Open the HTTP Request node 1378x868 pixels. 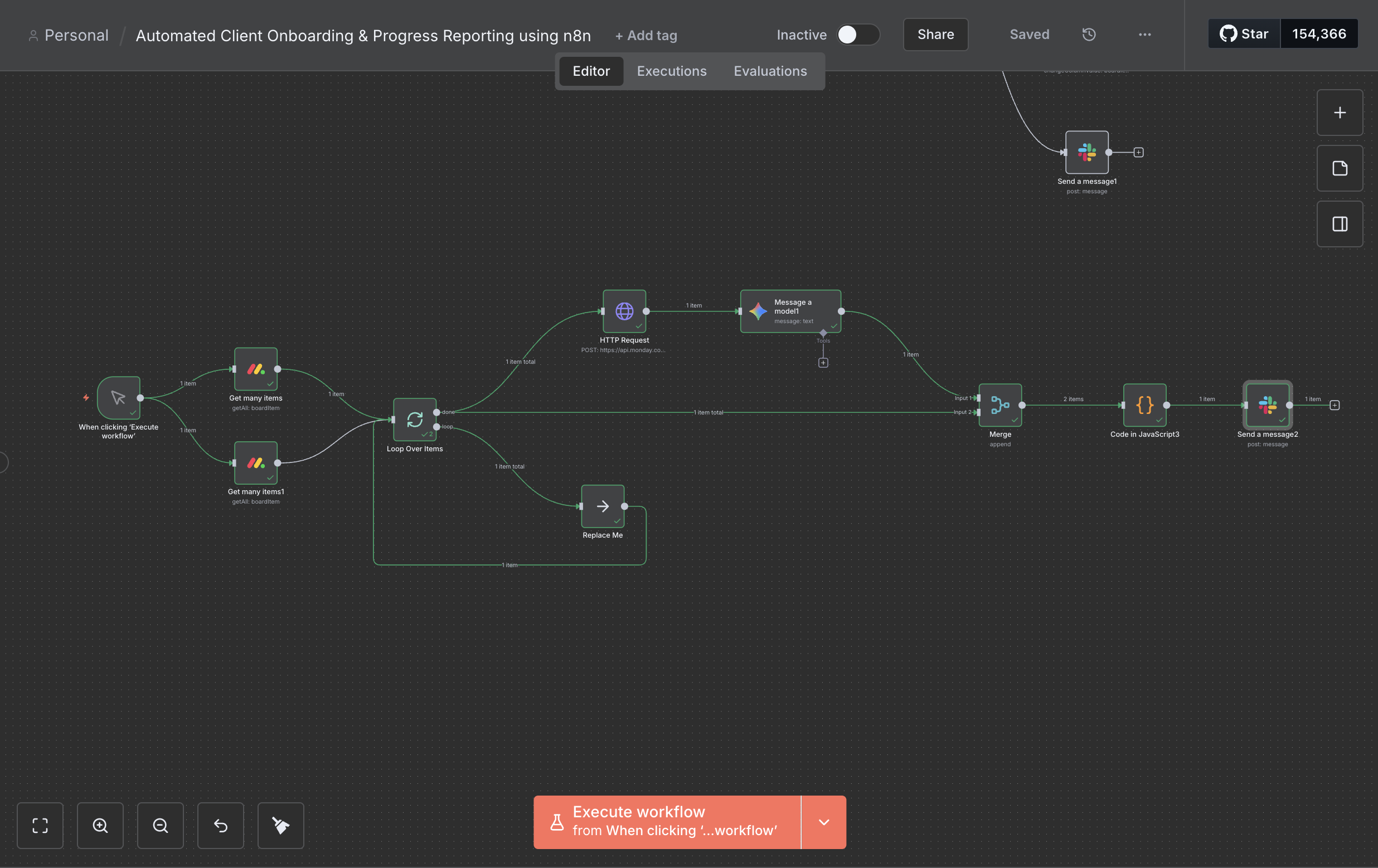(624, 312)
